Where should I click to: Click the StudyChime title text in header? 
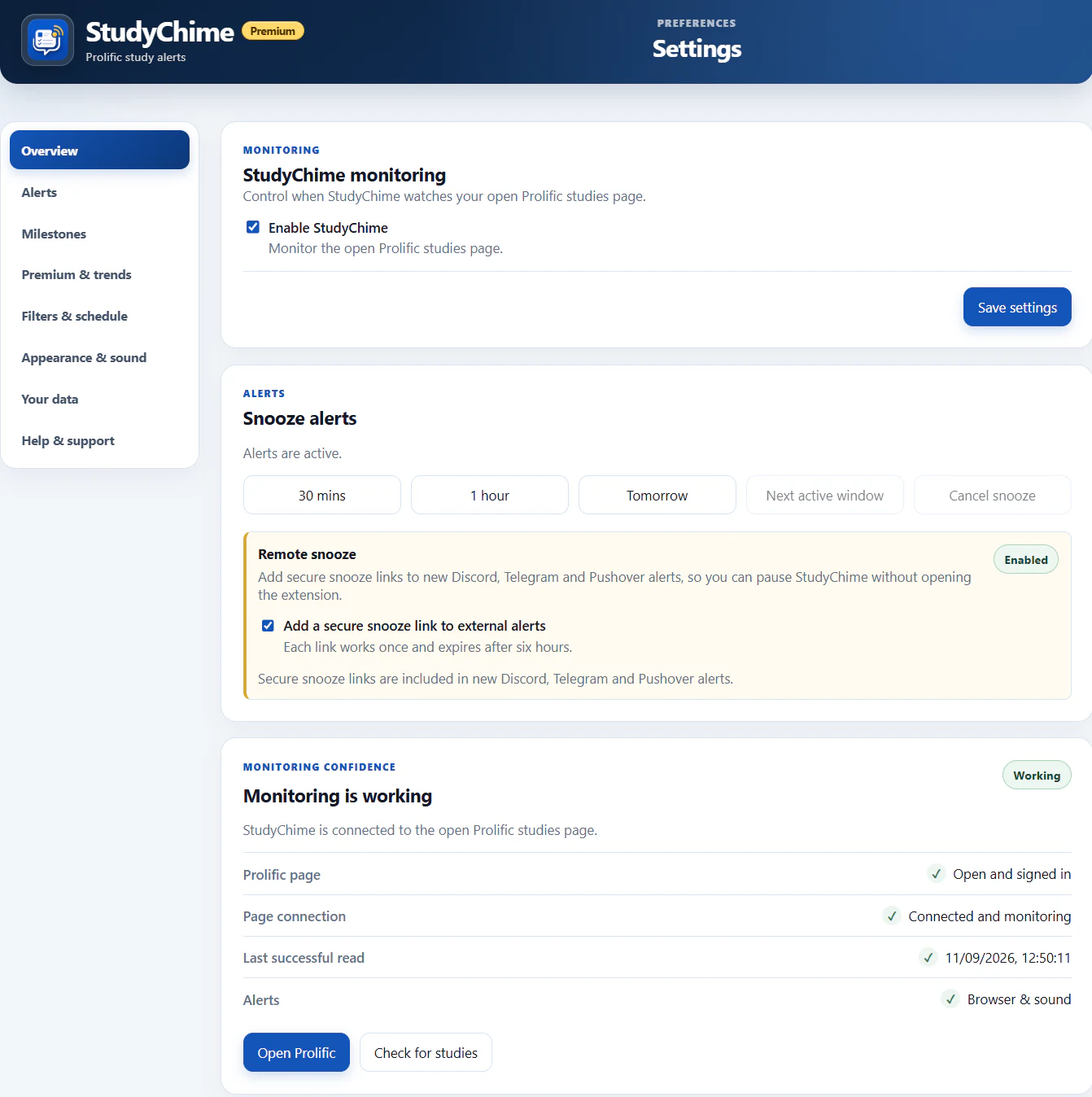click(159, 32)
